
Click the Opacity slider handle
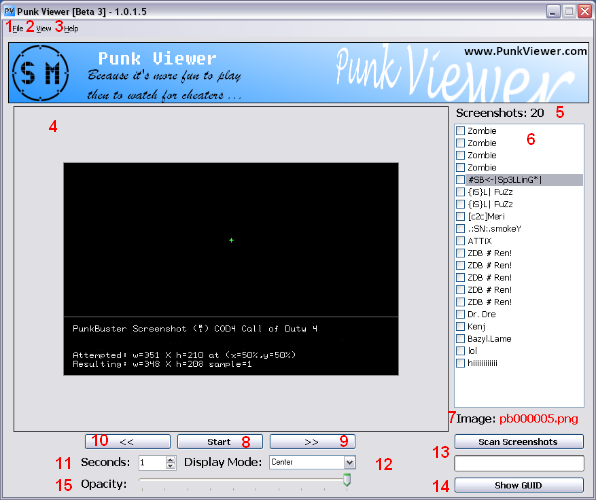347,479
